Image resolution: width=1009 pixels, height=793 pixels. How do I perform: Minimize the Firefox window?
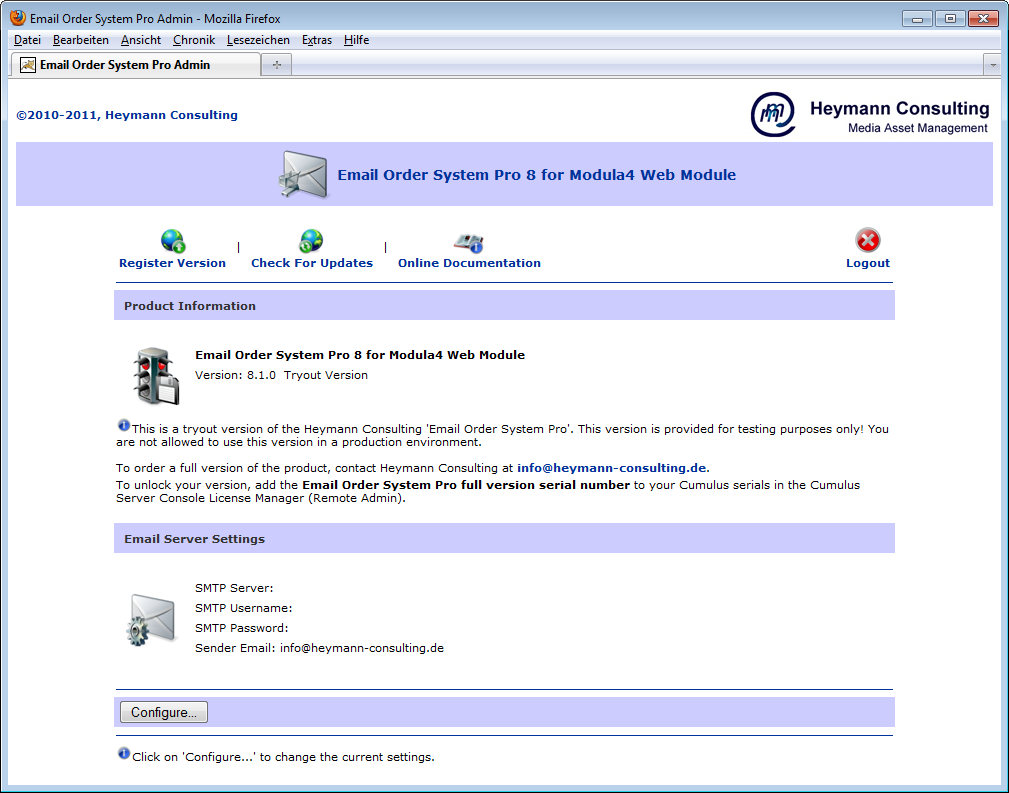coord(917,19)
